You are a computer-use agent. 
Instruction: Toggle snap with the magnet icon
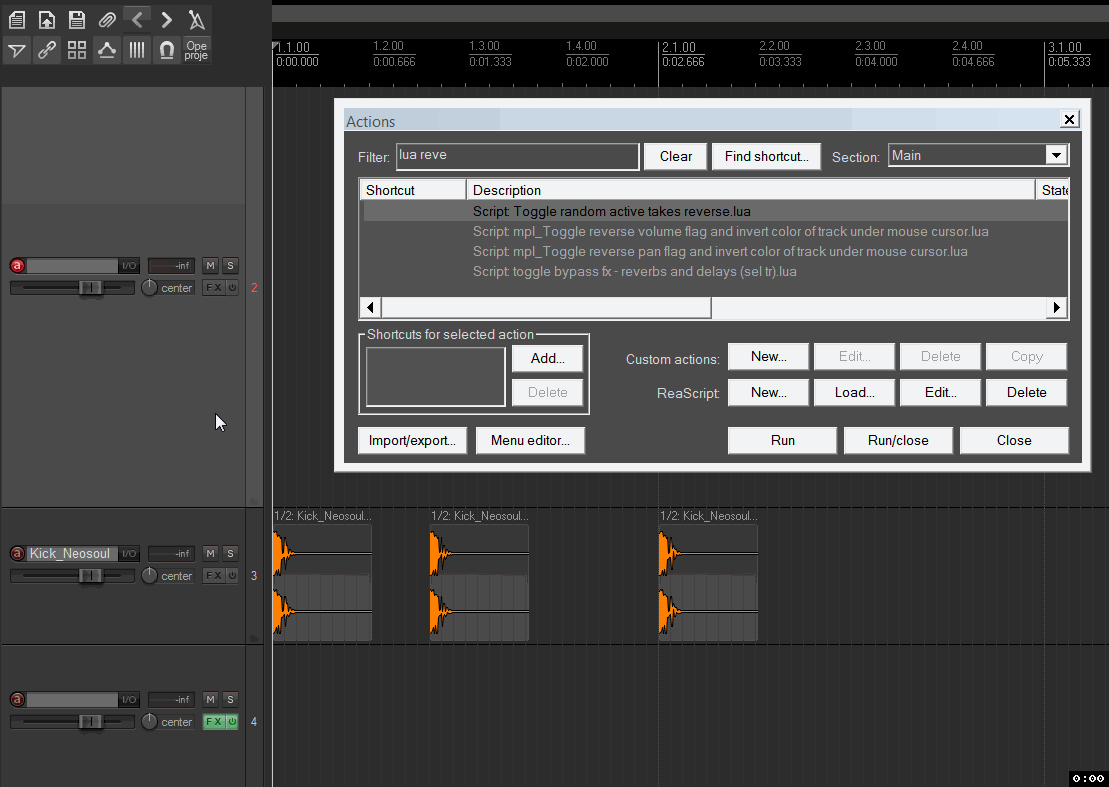point(167,51)
